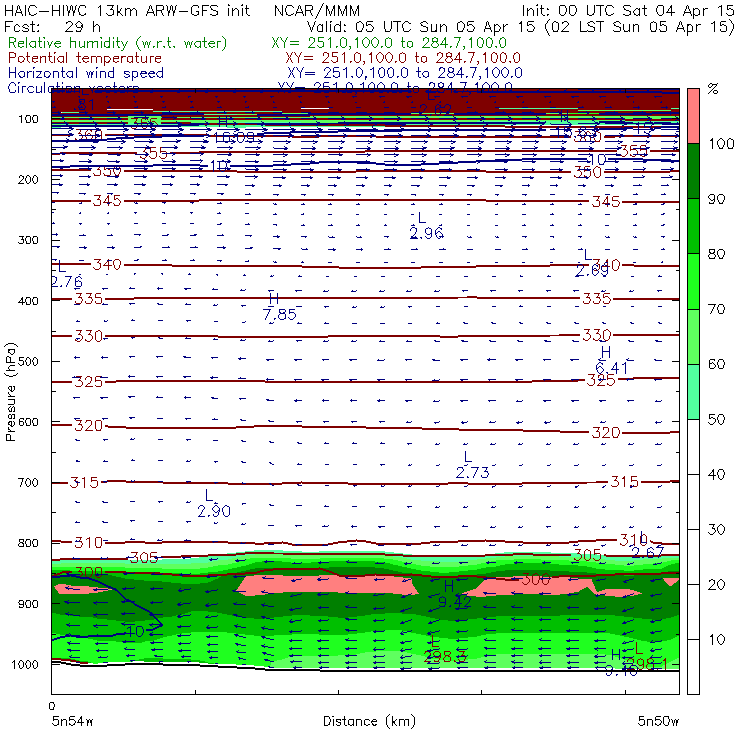Viewport: 740px width, 740px height.
Task: Click the 'L 2.73' wind speed minimum marker
Action: 472,465
